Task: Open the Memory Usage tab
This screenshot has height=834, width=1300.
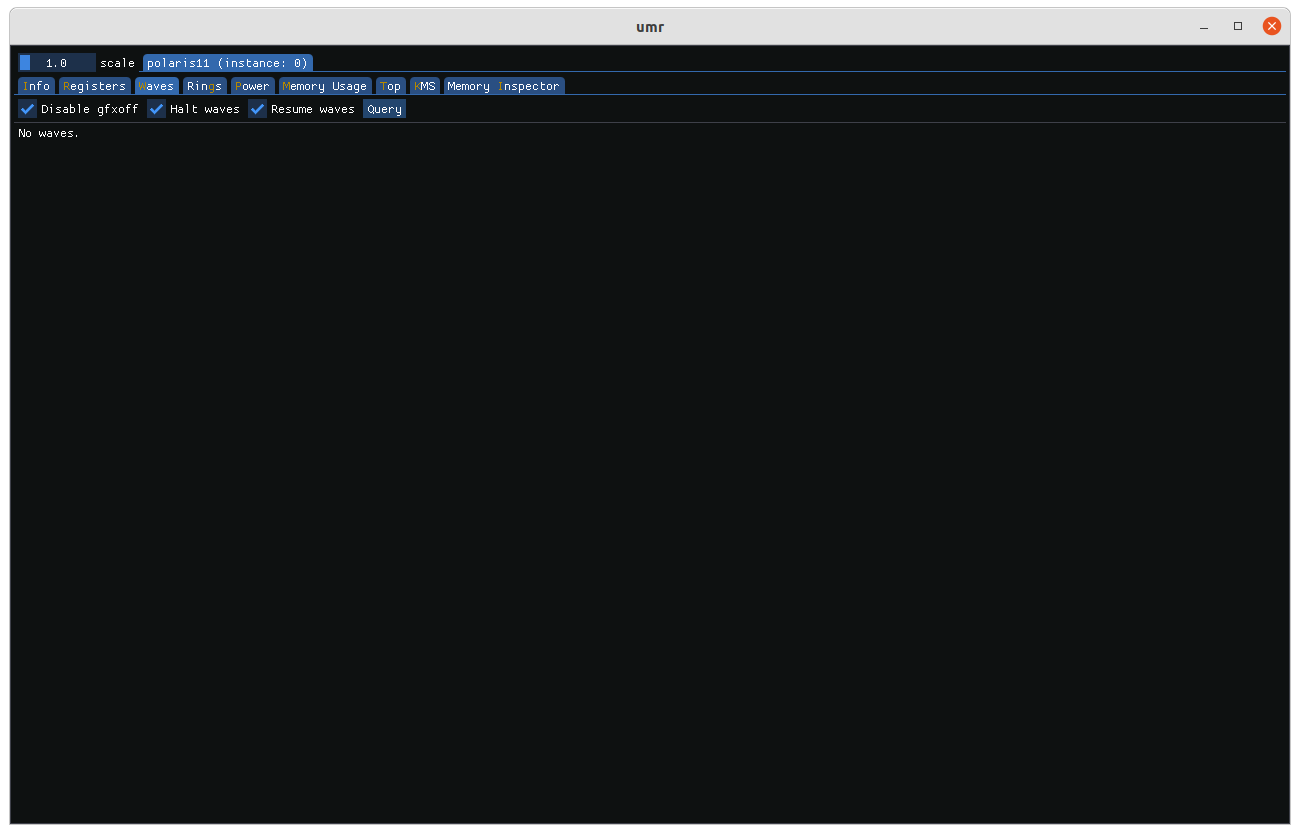Action: click(x=325, y=86)
